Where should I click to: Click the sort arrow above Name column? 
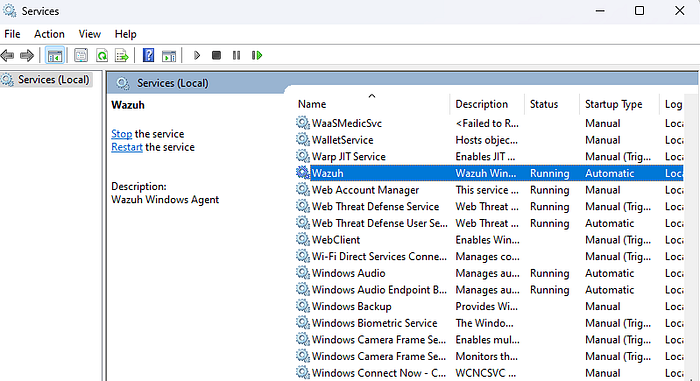tap(372, 96)
